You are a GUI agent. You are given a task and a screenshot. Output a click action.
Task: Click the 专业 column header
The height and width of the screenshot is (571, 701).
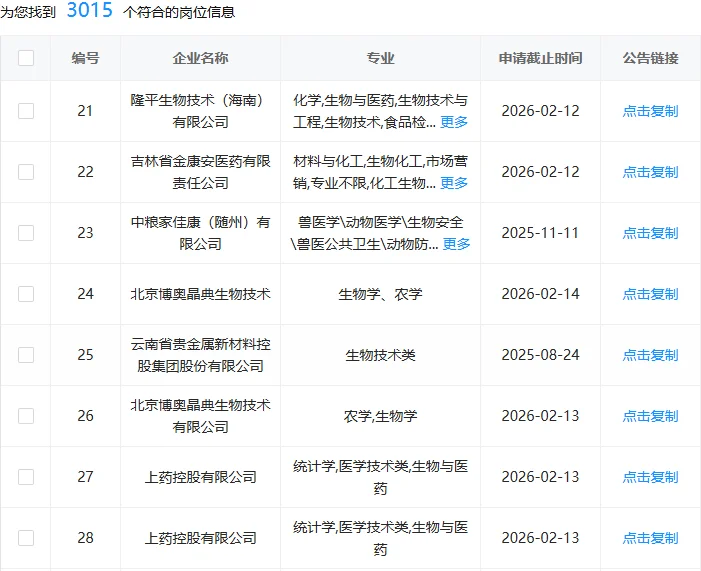380,58
